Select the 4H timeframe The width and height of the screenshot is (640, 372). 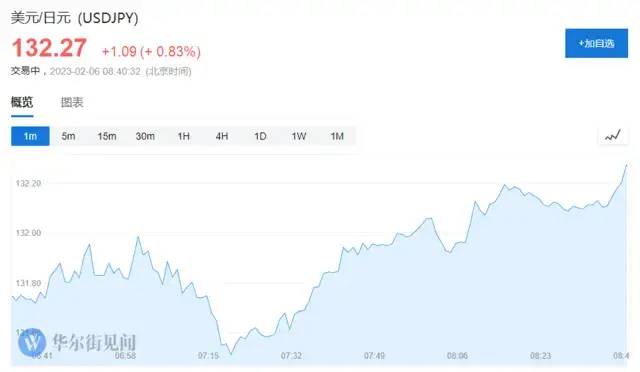[x=222, y=136]
